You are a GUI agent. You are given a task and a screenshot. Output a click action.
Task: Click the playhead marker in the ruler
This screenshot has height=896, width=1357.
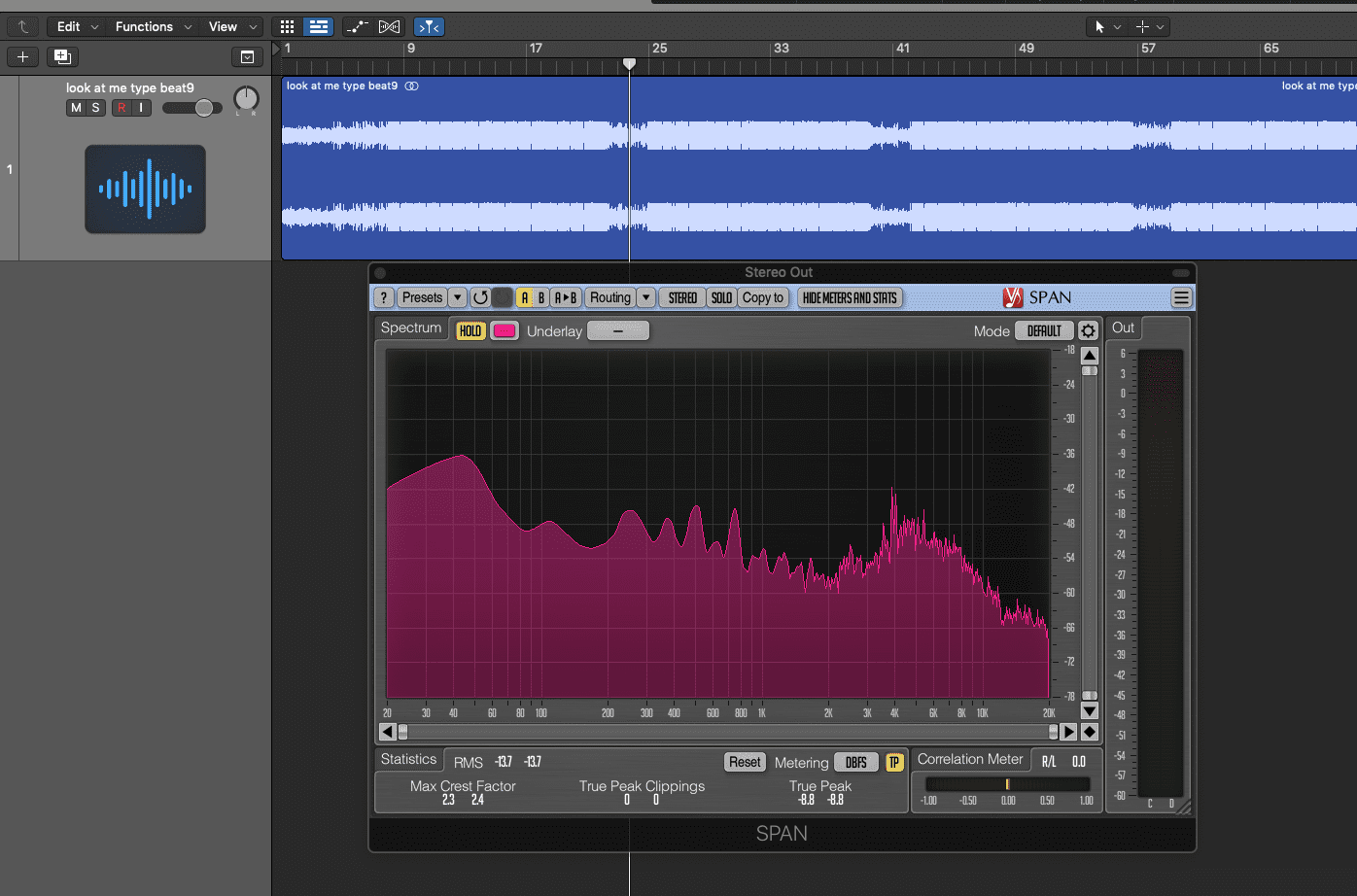click(629, 64)
